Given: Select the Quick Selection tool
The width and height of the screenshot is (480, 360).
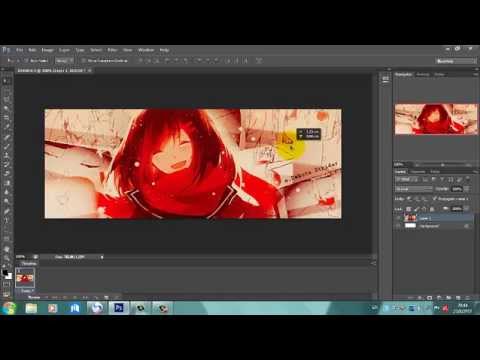Looking at the screenshot, I should (x=6, y=108).
